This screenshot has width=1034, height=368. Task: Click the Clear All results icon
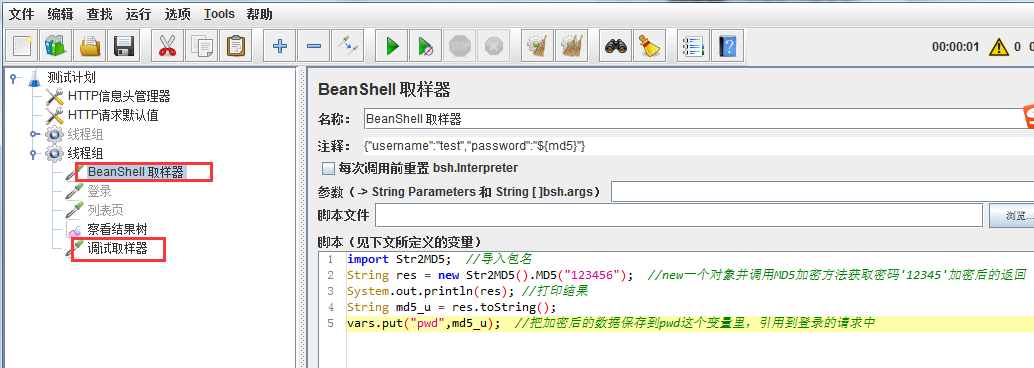[571, 46]
